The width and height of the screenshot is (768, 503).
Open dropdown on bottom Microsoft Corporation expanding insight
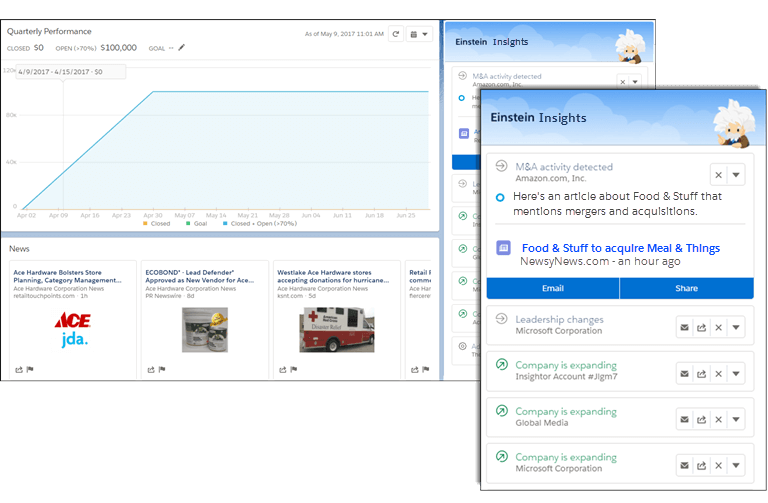(736, 465)
